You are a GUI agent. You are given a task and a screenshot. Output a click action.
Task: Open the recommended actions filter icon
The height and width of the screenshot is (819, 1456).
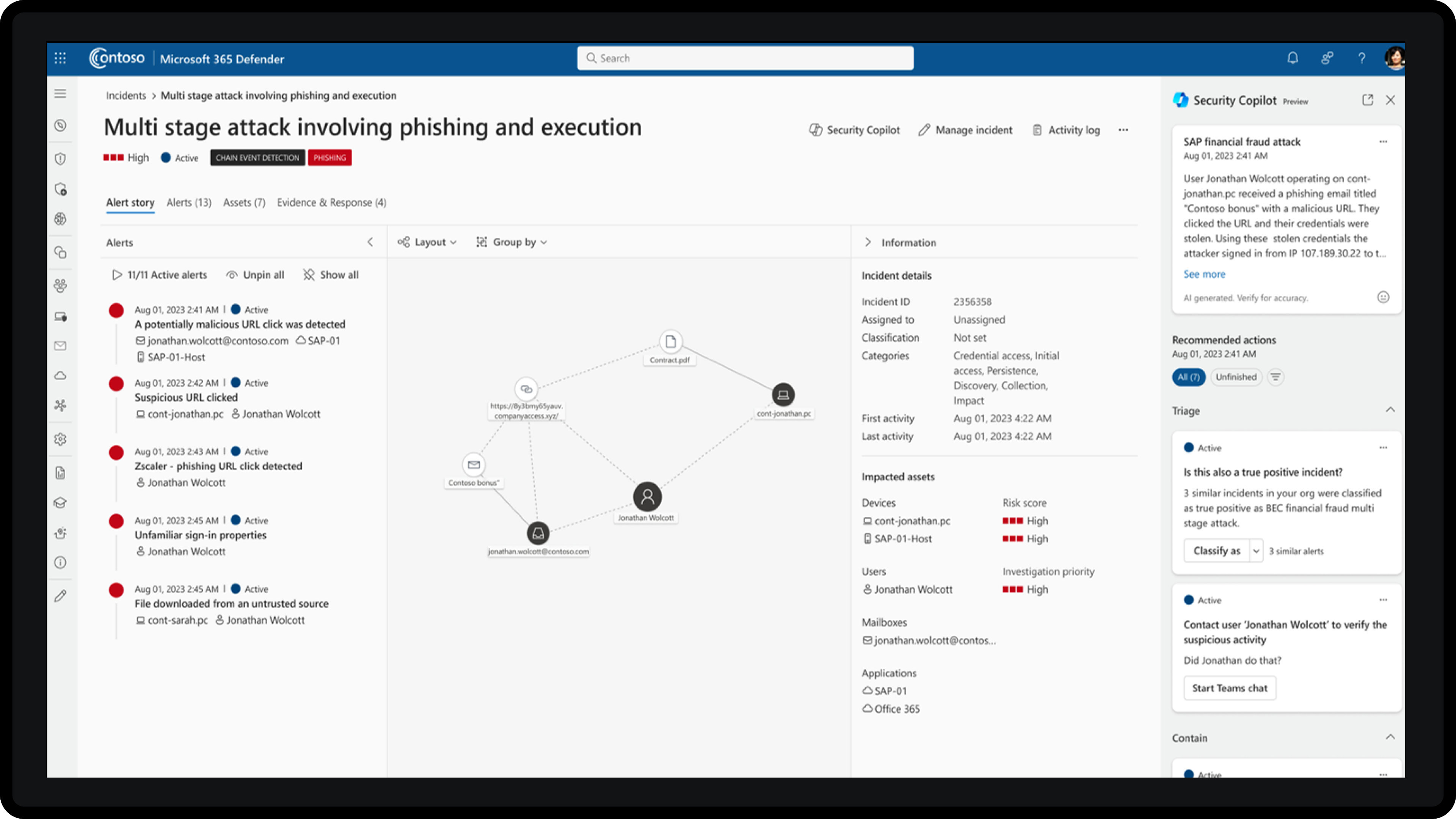coord(1275,377)
